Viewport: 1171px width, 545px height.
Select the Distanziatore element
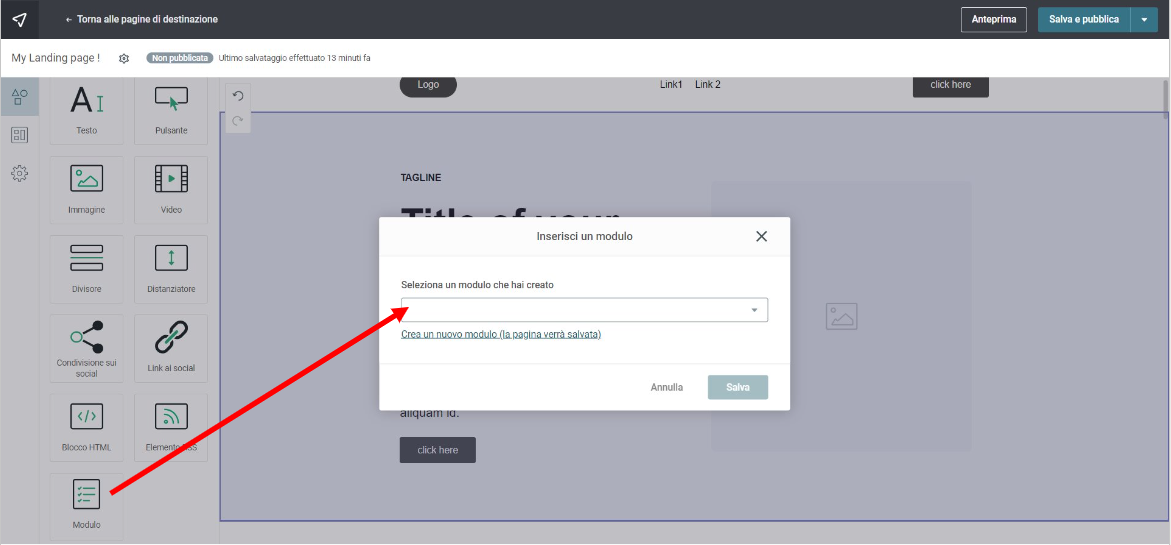tap(171, 270)
